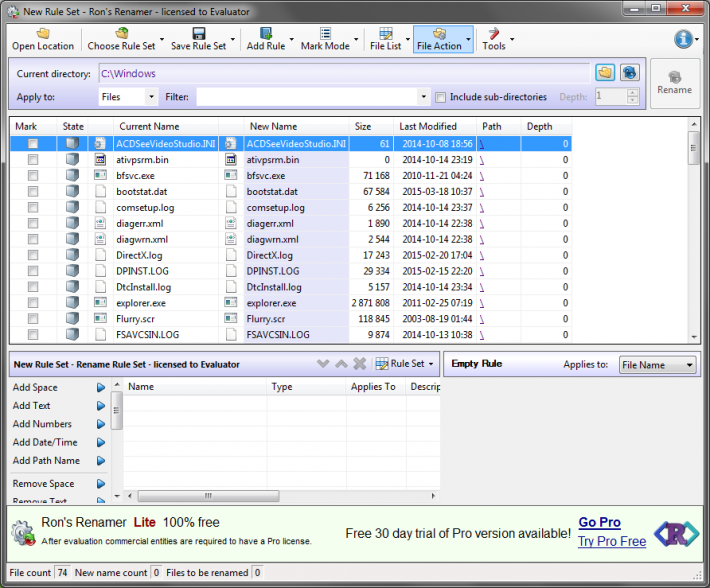The width and height of the screenshot is (710, 588).
Task: Click the rule actions vertical scrollbar thumb
Action: tap(116, 411)
